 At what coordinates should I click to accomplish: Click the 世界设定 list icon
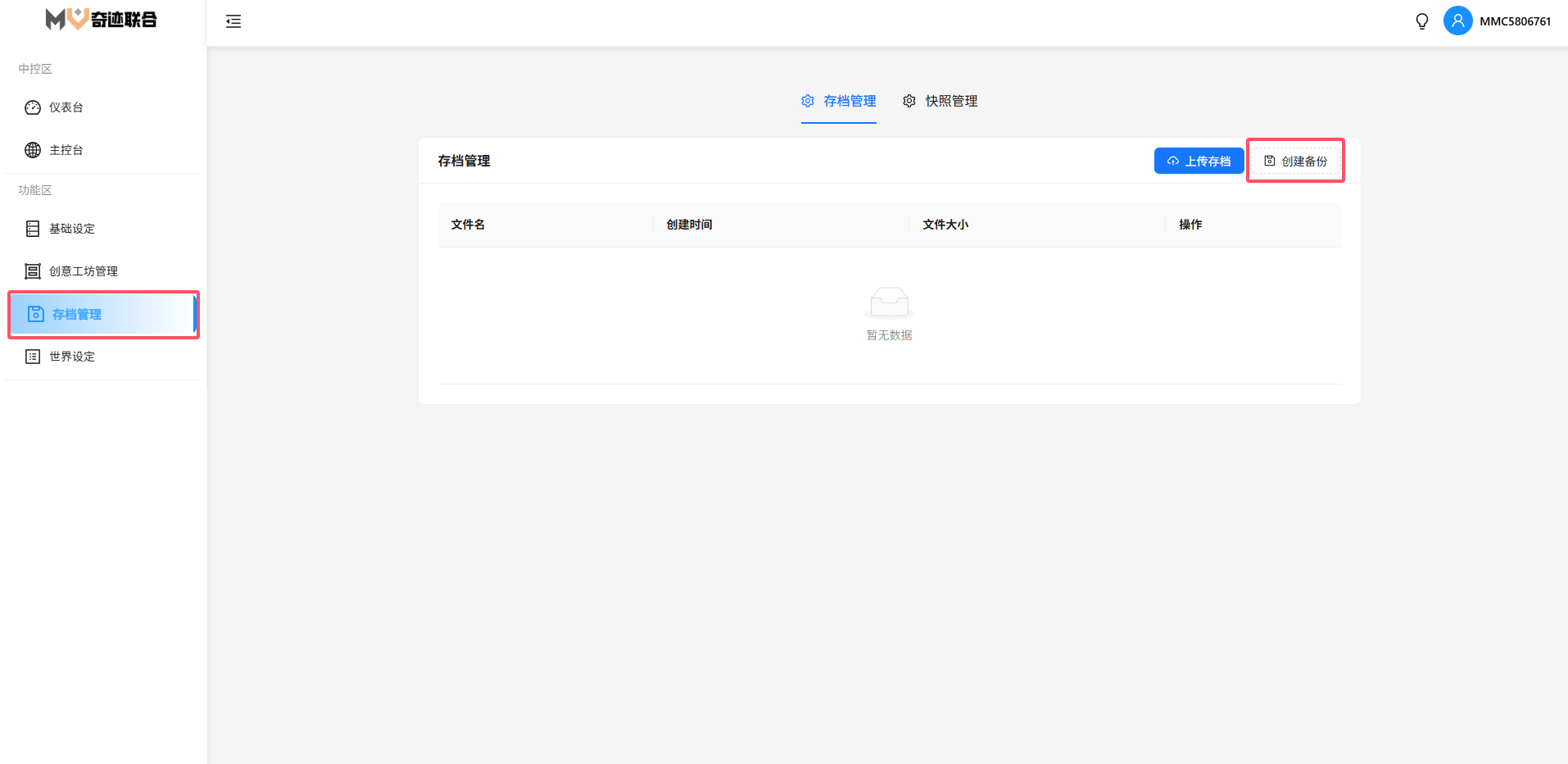point(33,357)
